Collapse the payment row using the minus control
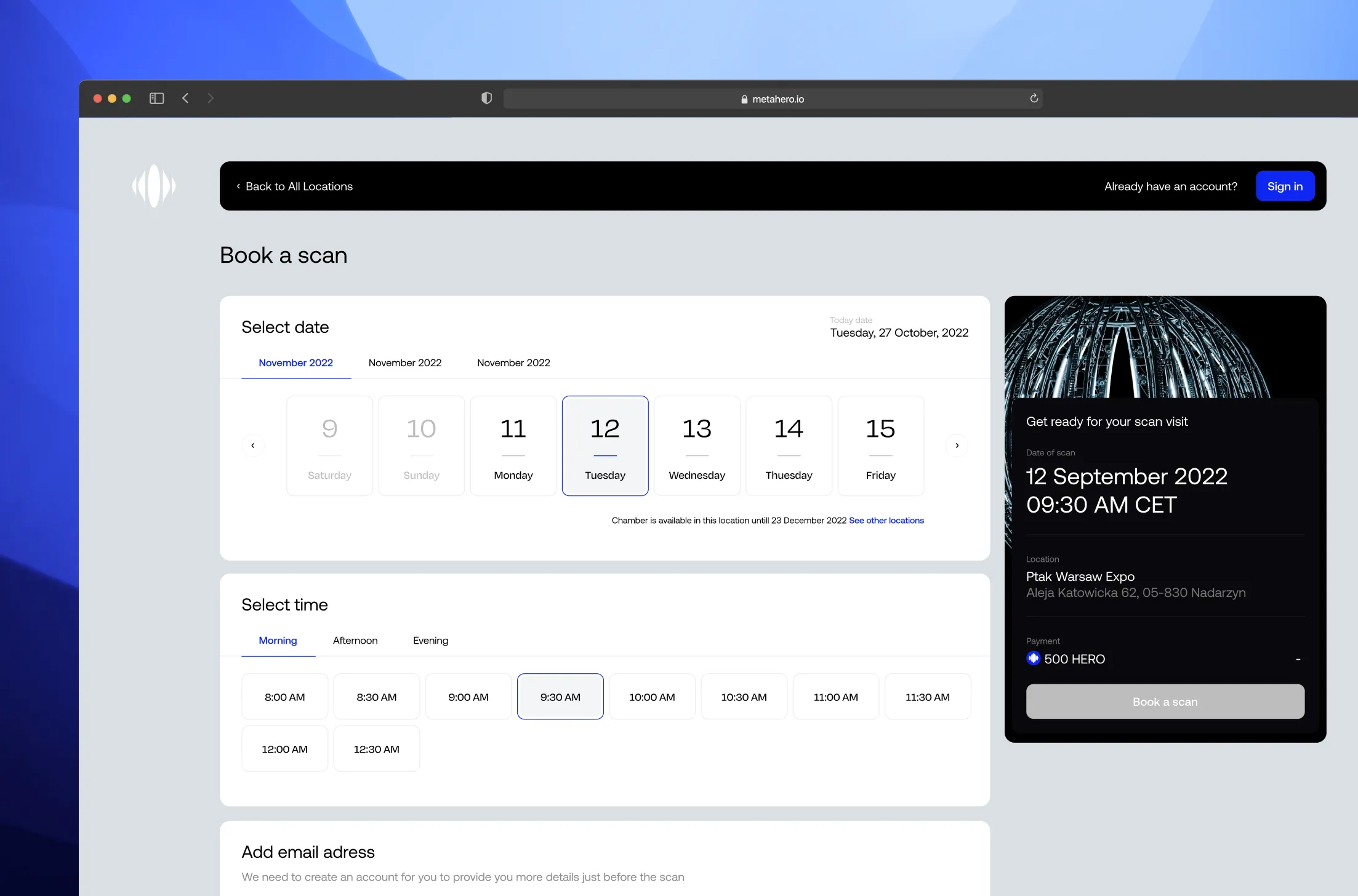1358x896 pixels. [1298, 658]
